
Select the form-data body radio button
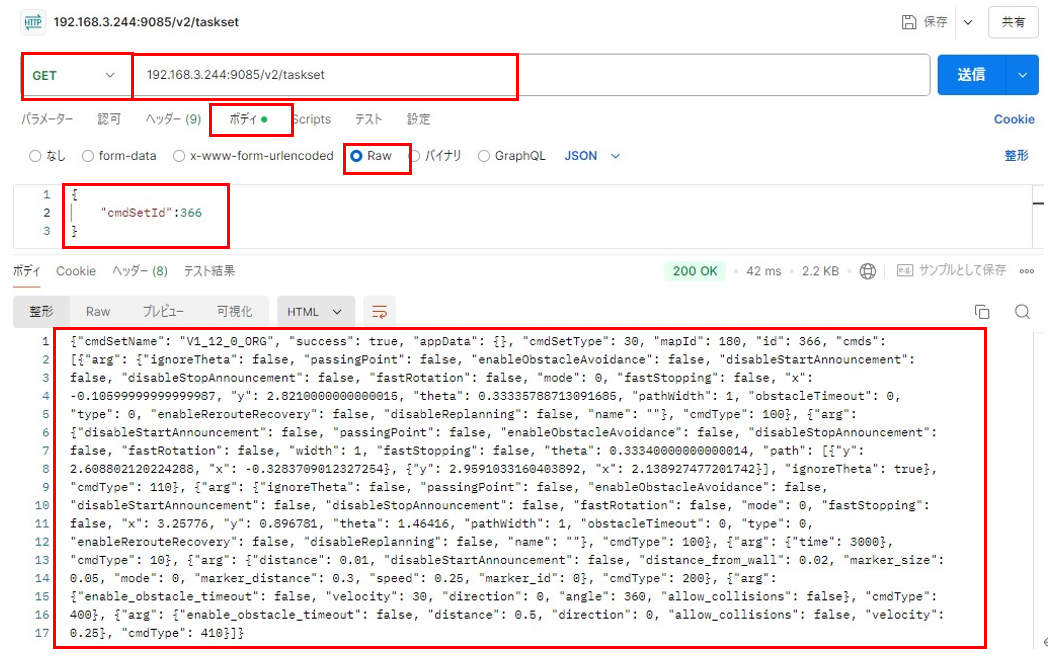[88, 156]
